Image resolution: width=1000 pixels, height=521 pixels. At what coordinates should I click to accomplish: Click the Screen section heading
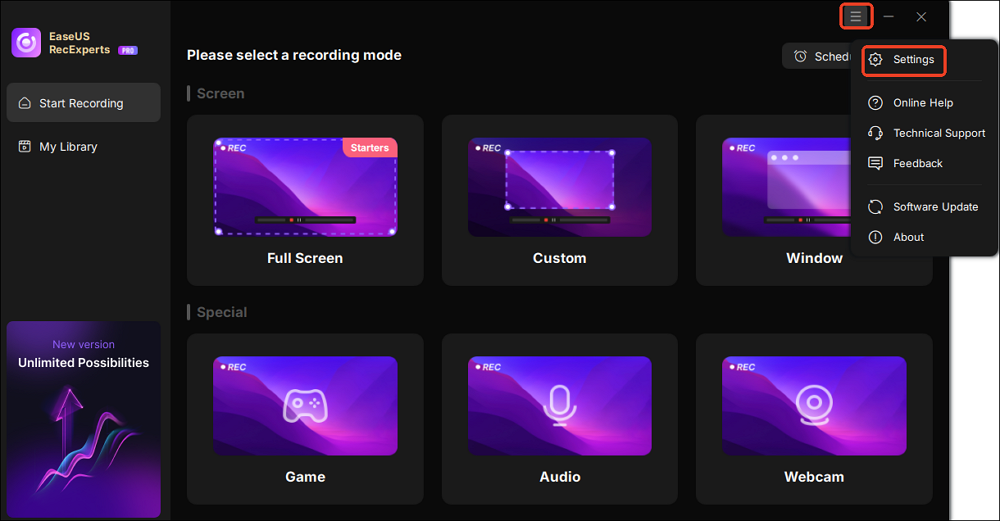click(x=221, y=93)
